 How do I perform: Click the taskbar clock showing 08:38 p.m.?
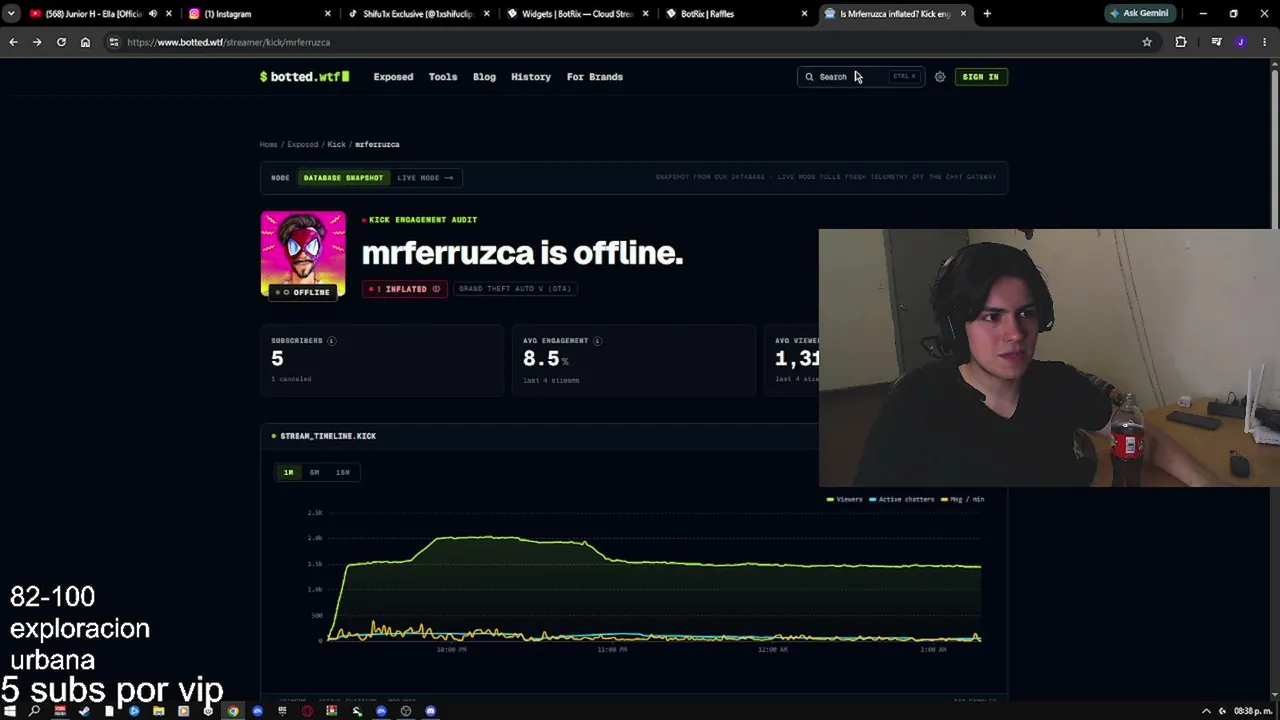coord(1253,711)
